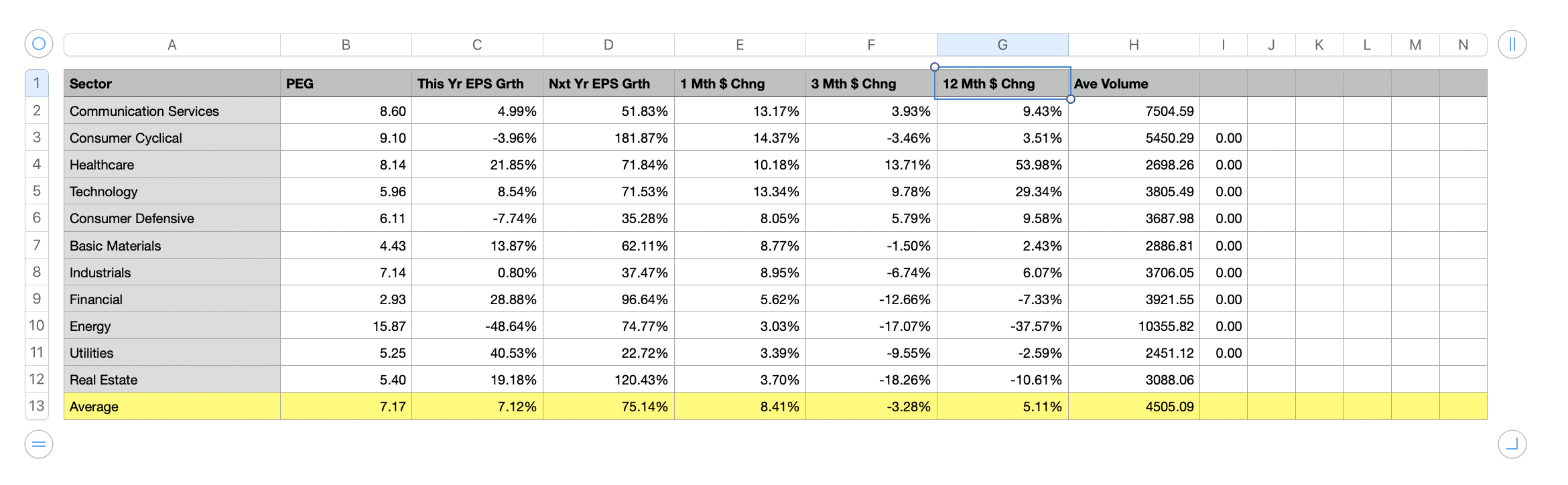This screenshot has width=1568, height=485.
Task: Click the add-rows handle with horizontal bars
Action: [x=39, y=443]
